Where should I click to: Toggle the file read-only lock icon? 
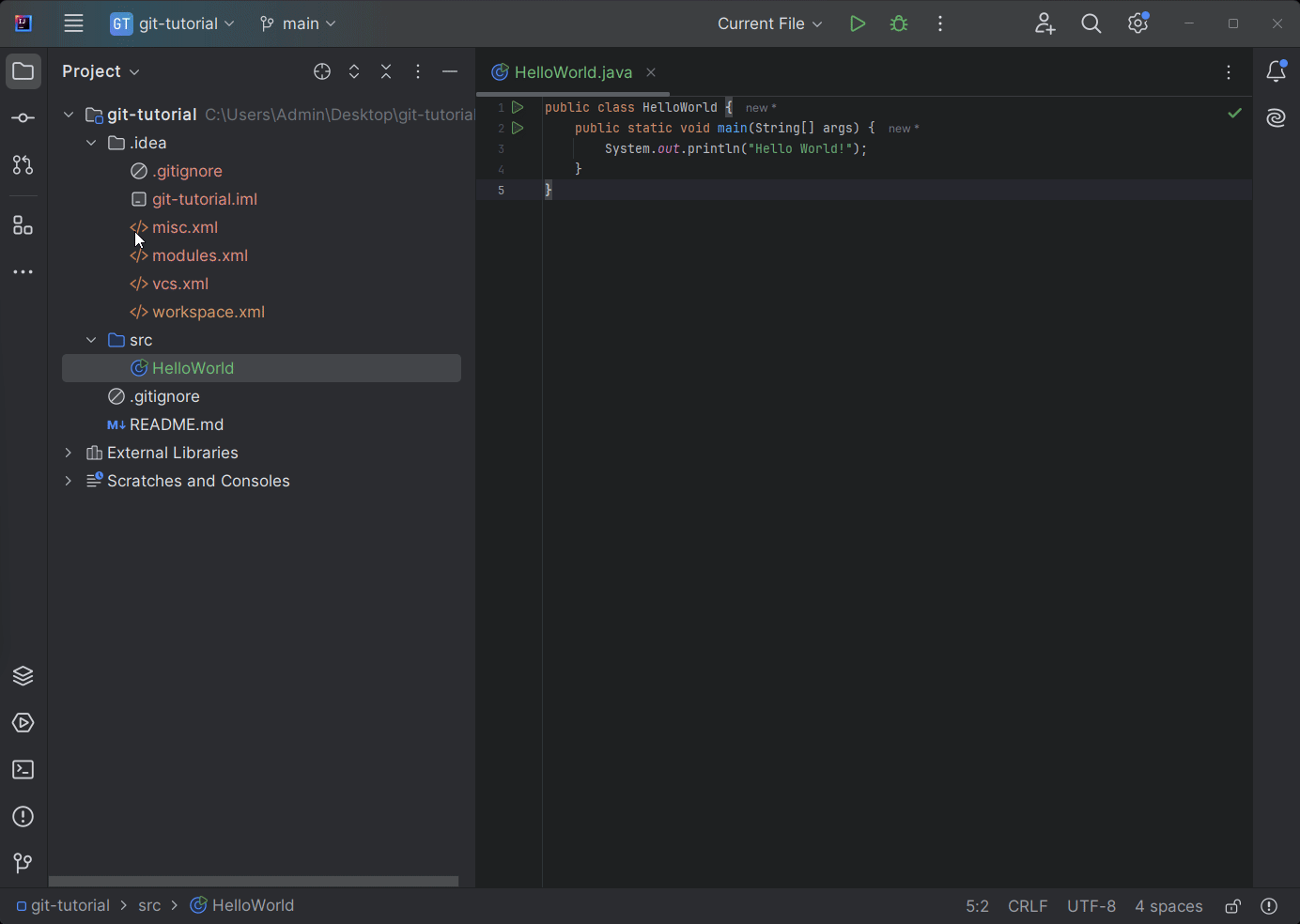click(x=1232, y=906)
